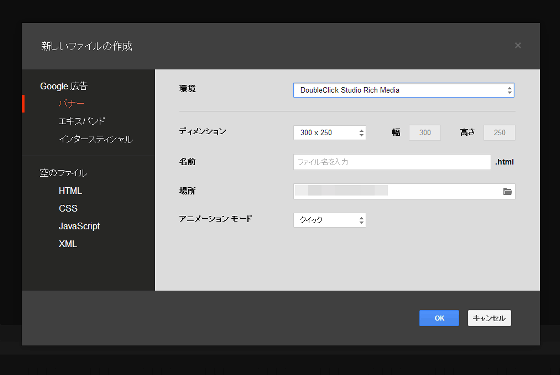Click the キャンセル button

coord(489,318)
